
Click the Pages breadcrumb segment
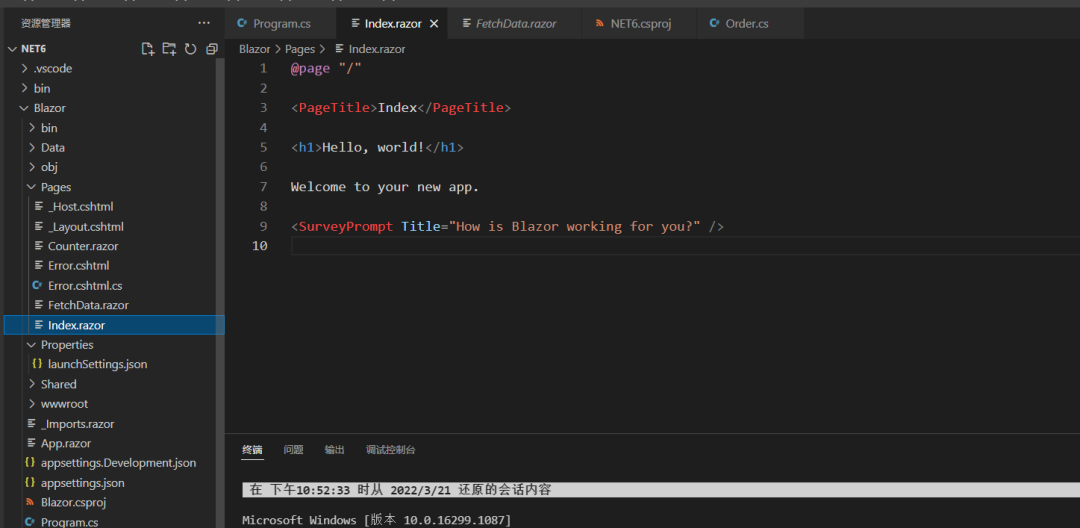[300, 49]
